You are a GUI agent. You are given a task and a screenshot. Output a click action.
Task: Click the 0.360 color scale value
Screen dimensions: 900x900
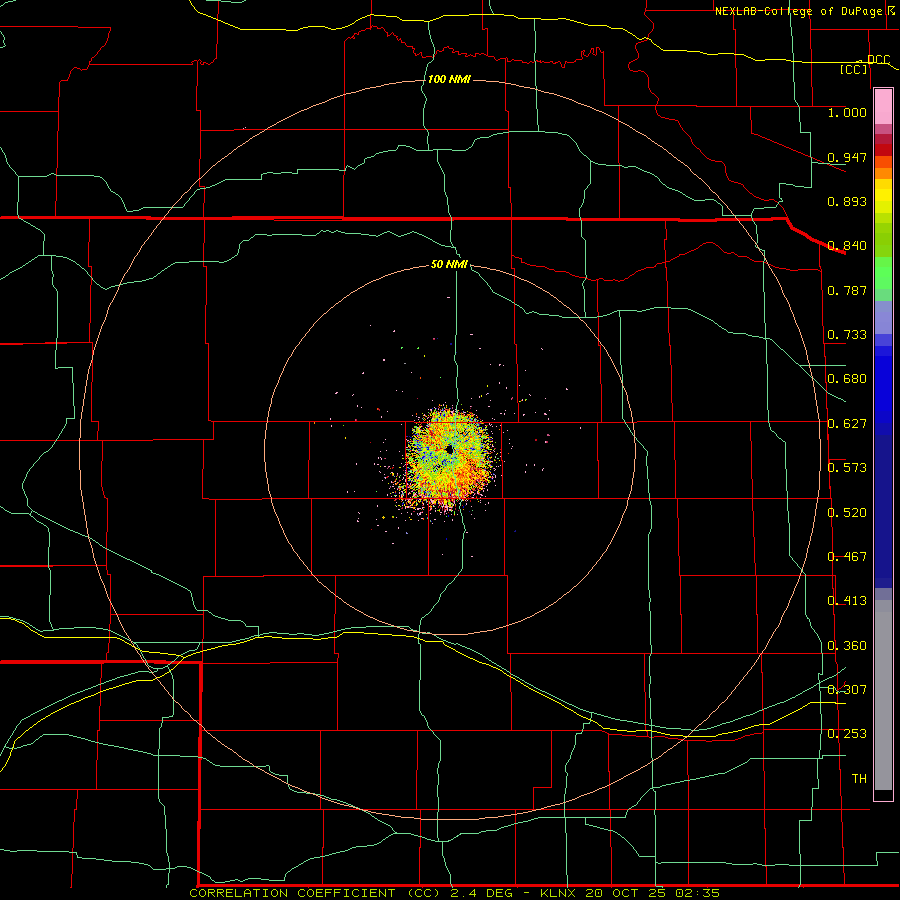(847, 646)
